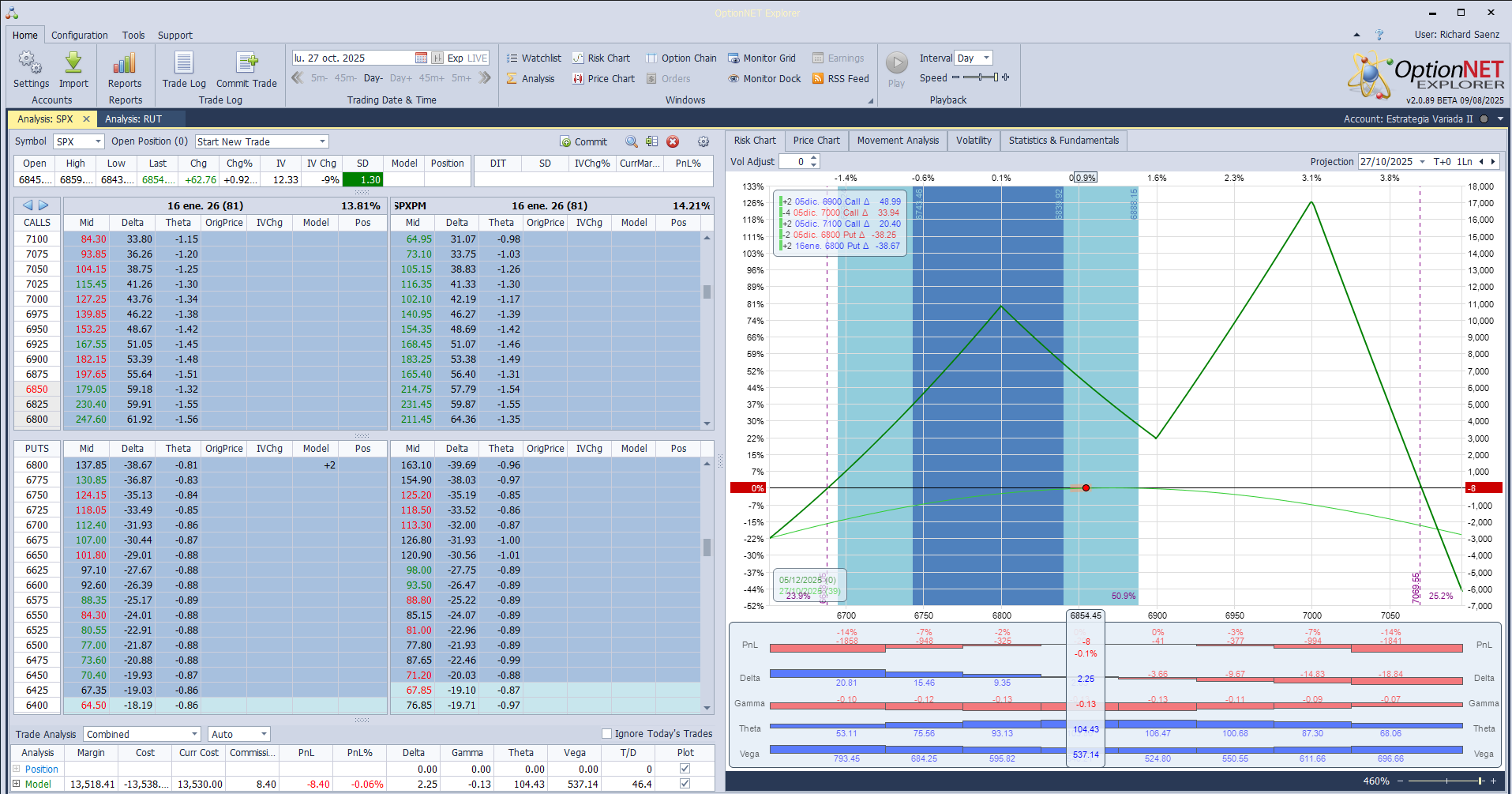
Task: Open the RSS Feed window
Action: pos(840,78)
